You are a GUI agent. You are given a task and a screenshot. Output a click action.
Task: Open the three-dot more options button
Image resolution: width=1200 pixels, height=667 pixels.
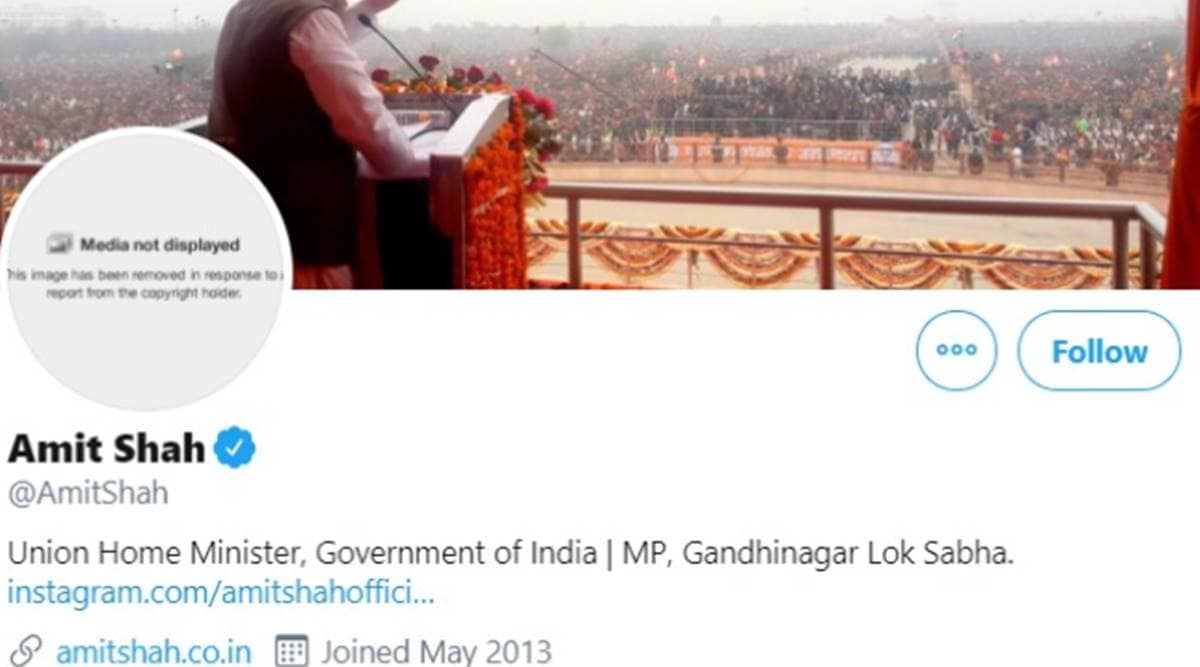(x=956, y=350)
